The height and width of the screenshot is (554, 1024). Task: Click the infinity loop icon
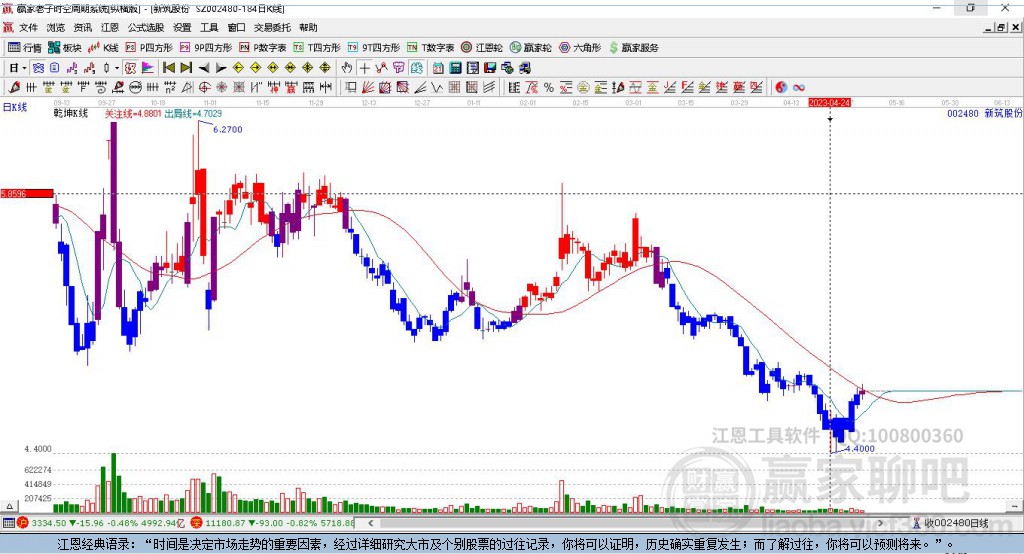click(x=798, y=88)
